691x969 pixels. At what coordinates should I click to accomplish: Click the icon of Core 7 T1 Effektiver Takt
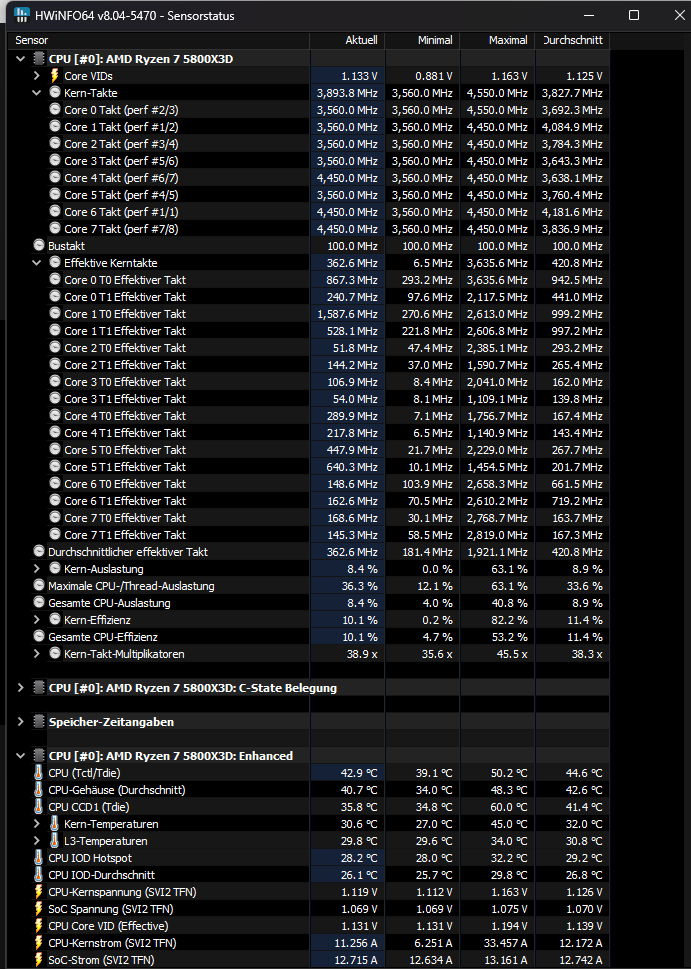click(55, 534)
